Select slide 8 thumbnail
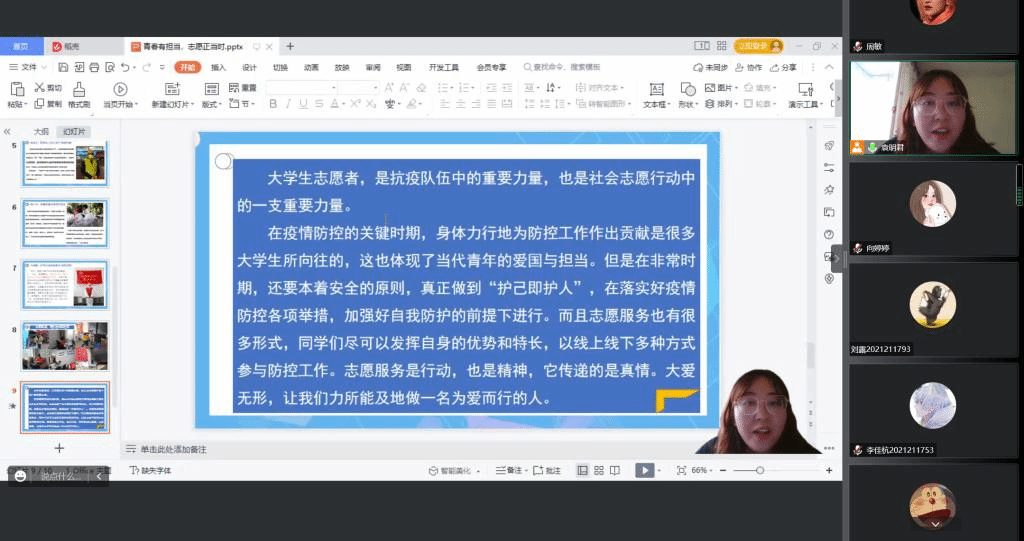The width and height of the screenshot is (1024, 541). tap(65, 346)
